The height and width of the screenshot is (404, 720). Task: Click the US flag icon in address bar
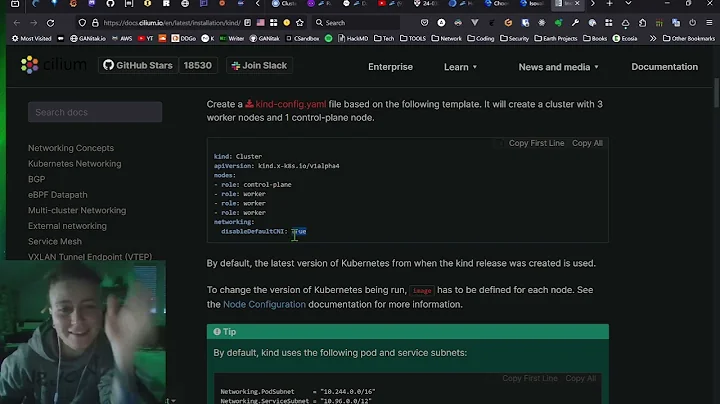261,22
